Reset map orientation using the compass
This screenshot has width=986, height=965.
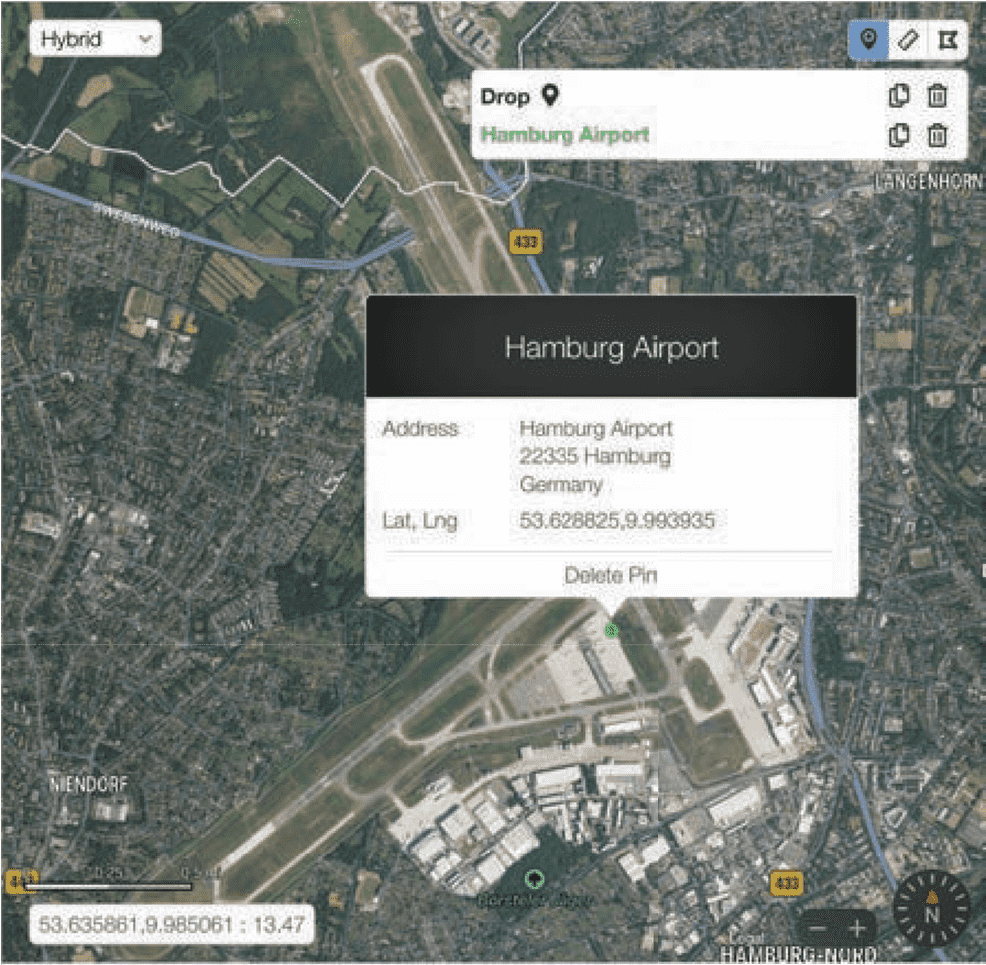pyautogui.click(x=932, y=908)
